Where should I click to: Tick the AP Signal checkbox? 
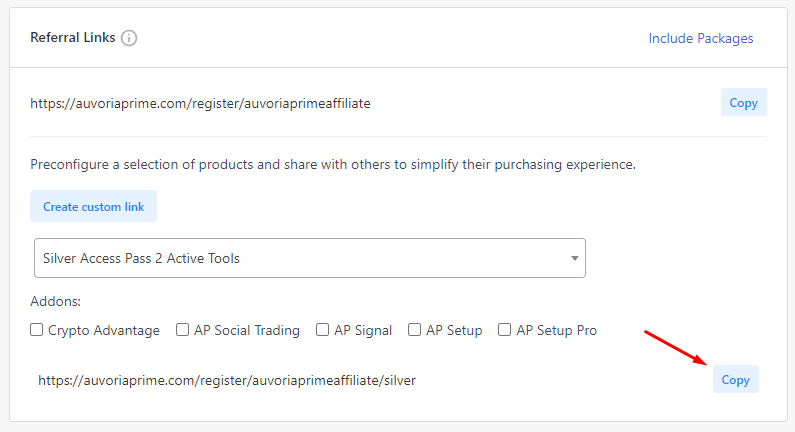[322, 330]
